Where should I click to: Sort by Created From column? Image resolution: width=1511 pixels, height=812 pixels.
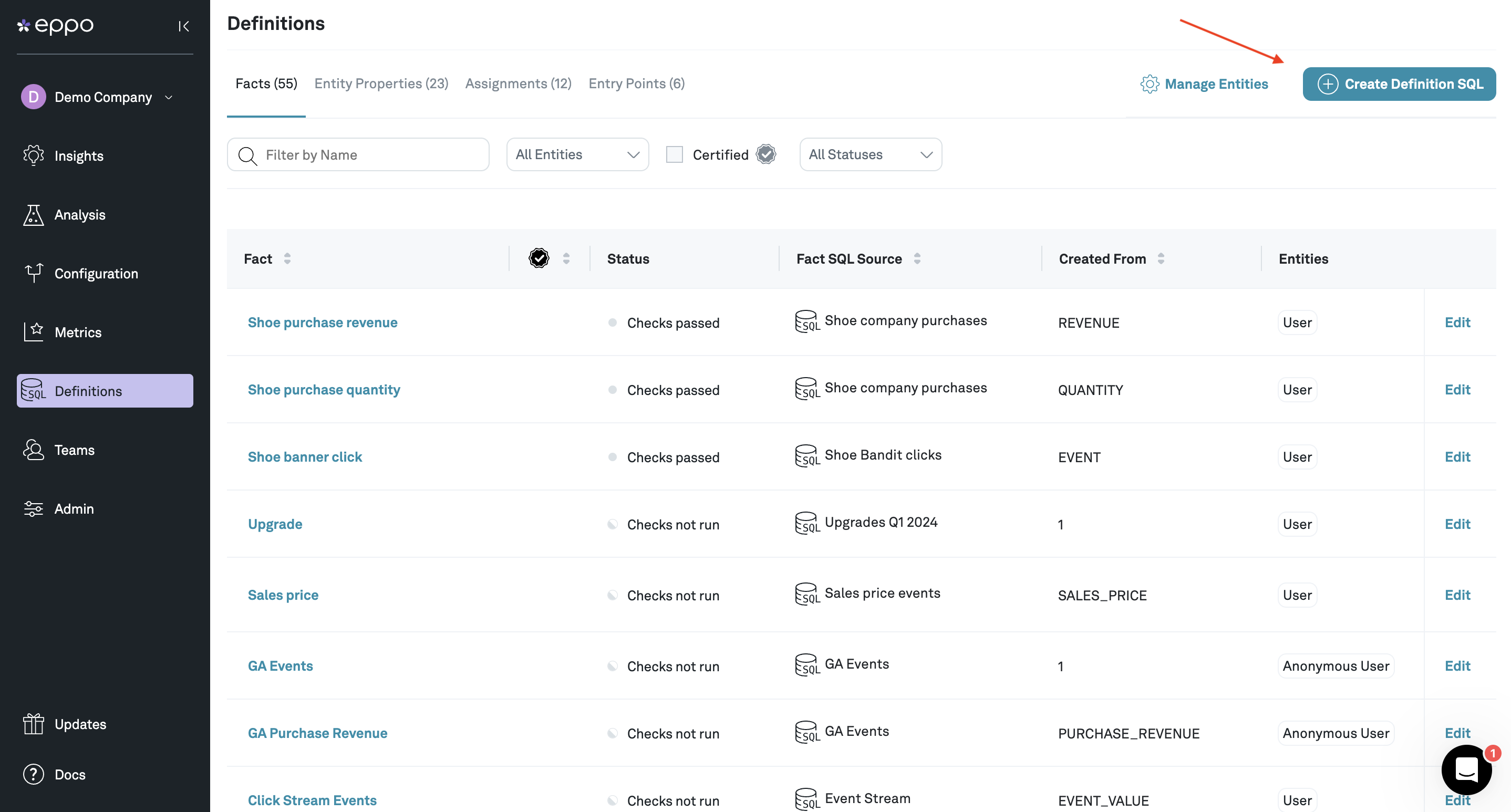tap(1161, 258)
